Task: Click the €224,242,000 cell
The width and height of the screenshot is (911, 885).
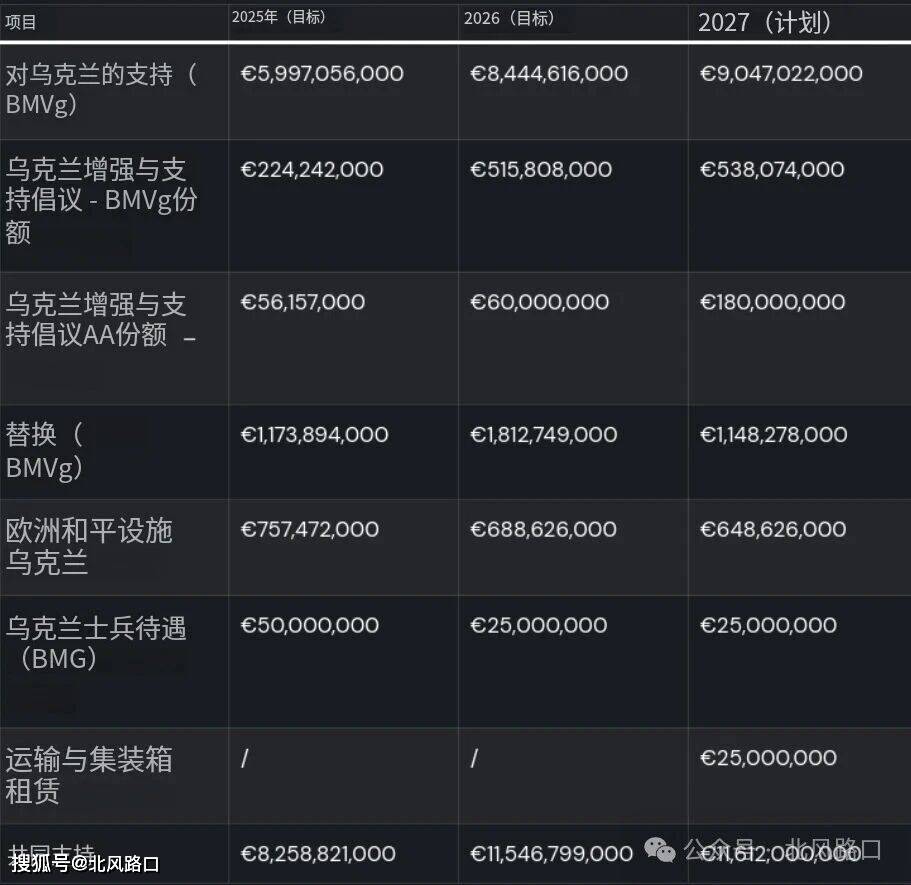Action: 312,169
